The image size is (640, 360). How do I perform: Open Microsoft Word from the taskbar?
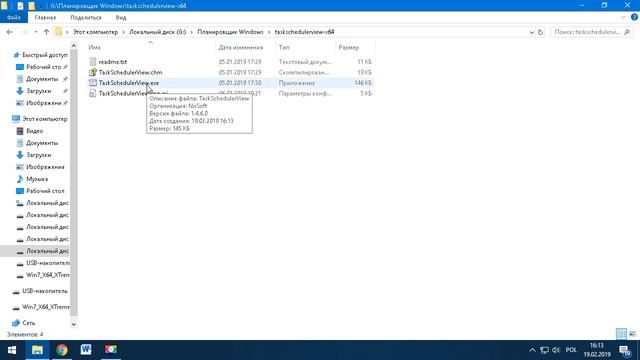[x=86, y=350]
